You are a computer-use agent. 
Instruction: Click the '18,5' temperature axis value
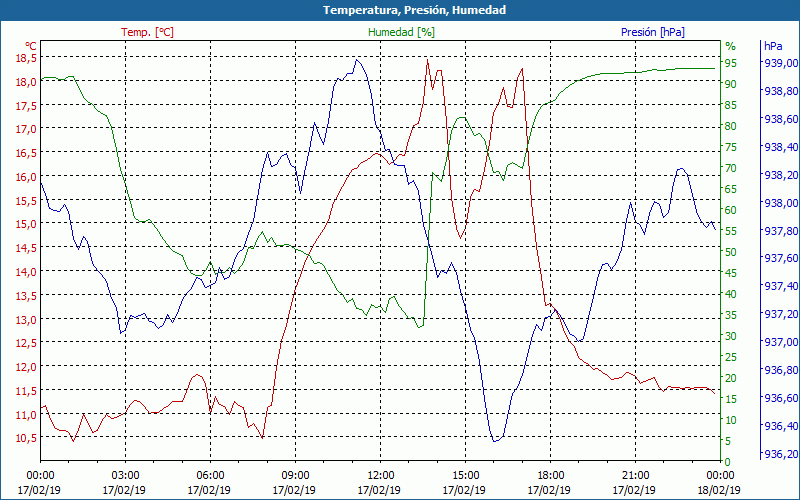coord(28,58)
